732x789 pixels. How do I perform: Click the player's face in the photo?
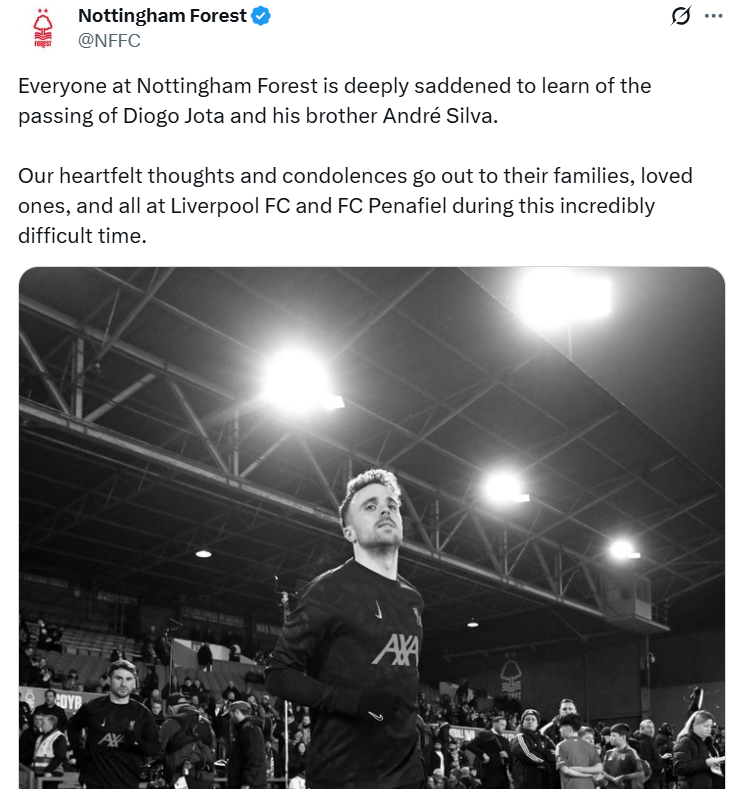(377, 518)
